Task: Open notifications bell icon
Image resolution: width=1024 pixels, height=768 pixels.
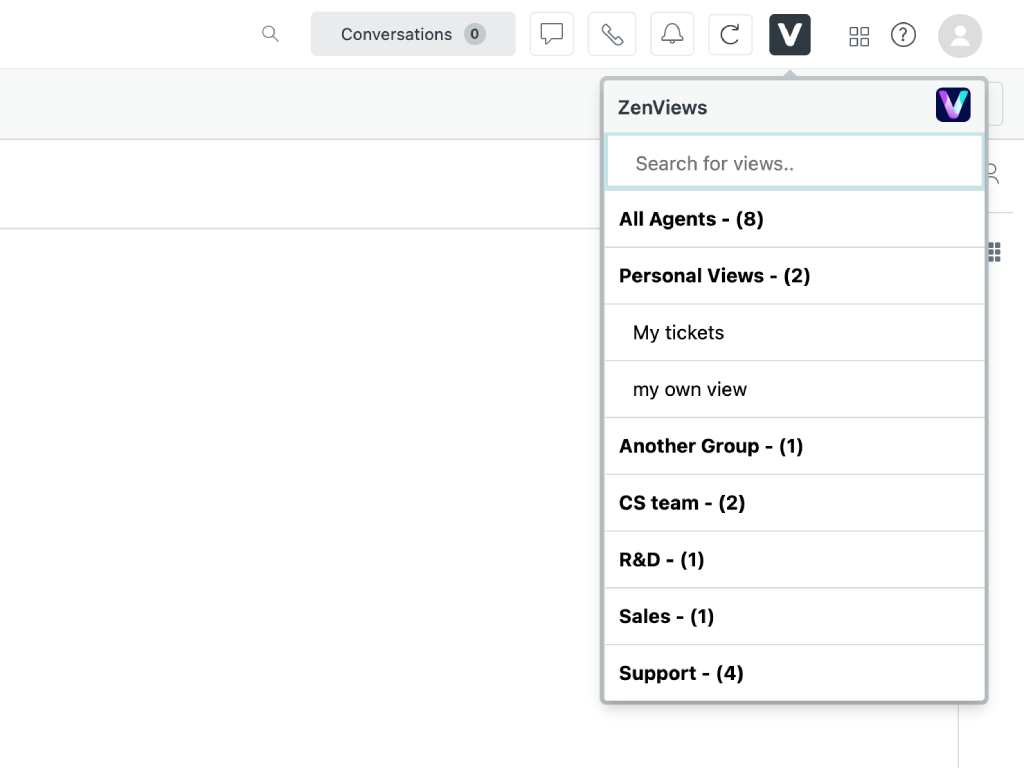Action: [672, 34]
